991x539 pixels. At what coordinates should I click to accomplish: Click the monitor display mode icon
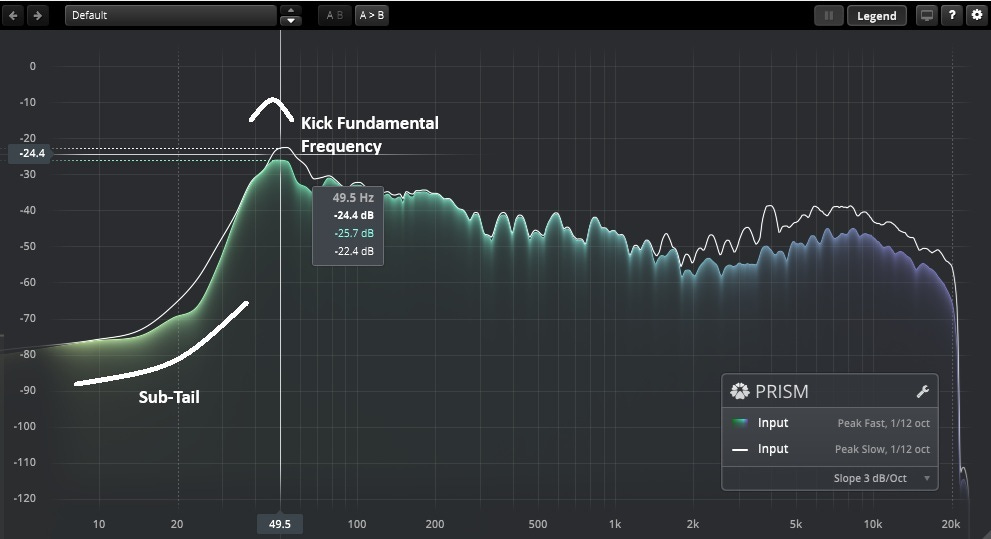pyautogui.click(x=927, y=16)
